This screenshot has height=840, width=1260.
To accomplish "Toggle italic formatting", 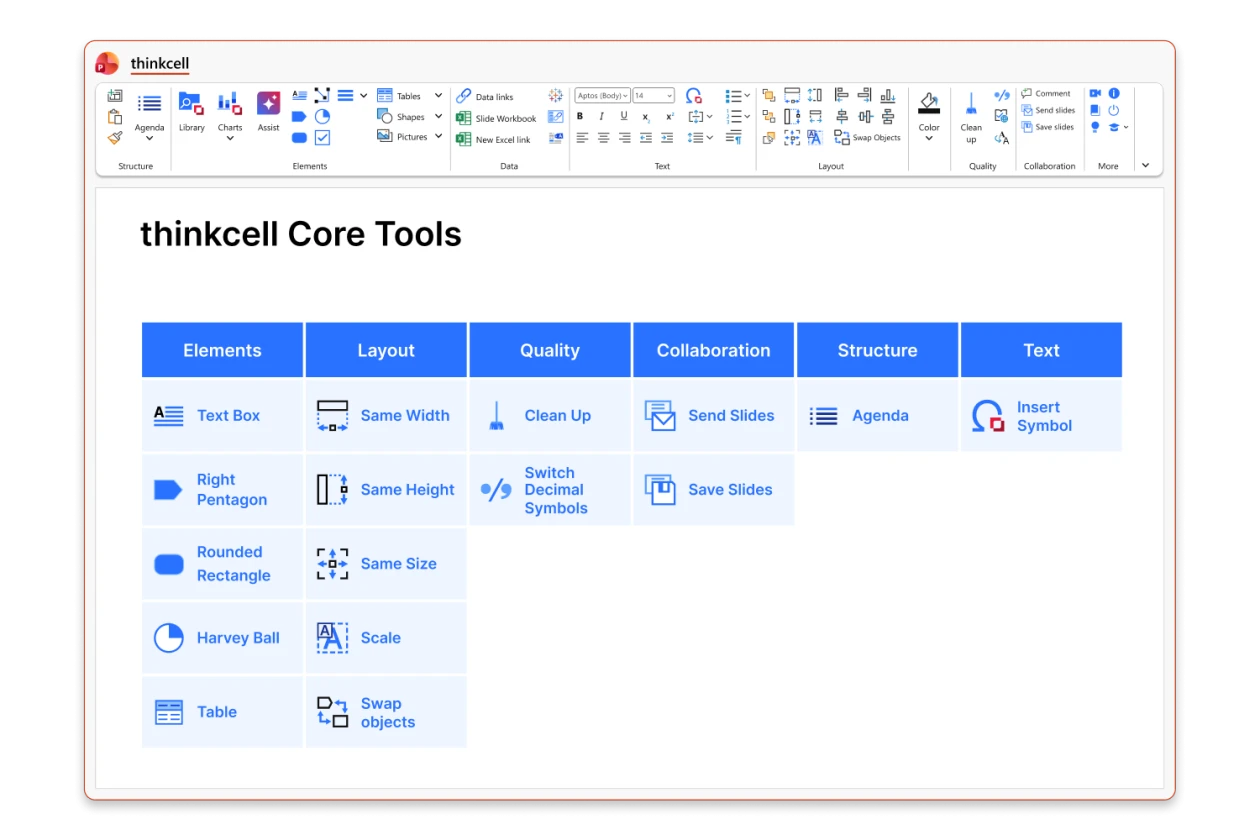I will (601, 116).
